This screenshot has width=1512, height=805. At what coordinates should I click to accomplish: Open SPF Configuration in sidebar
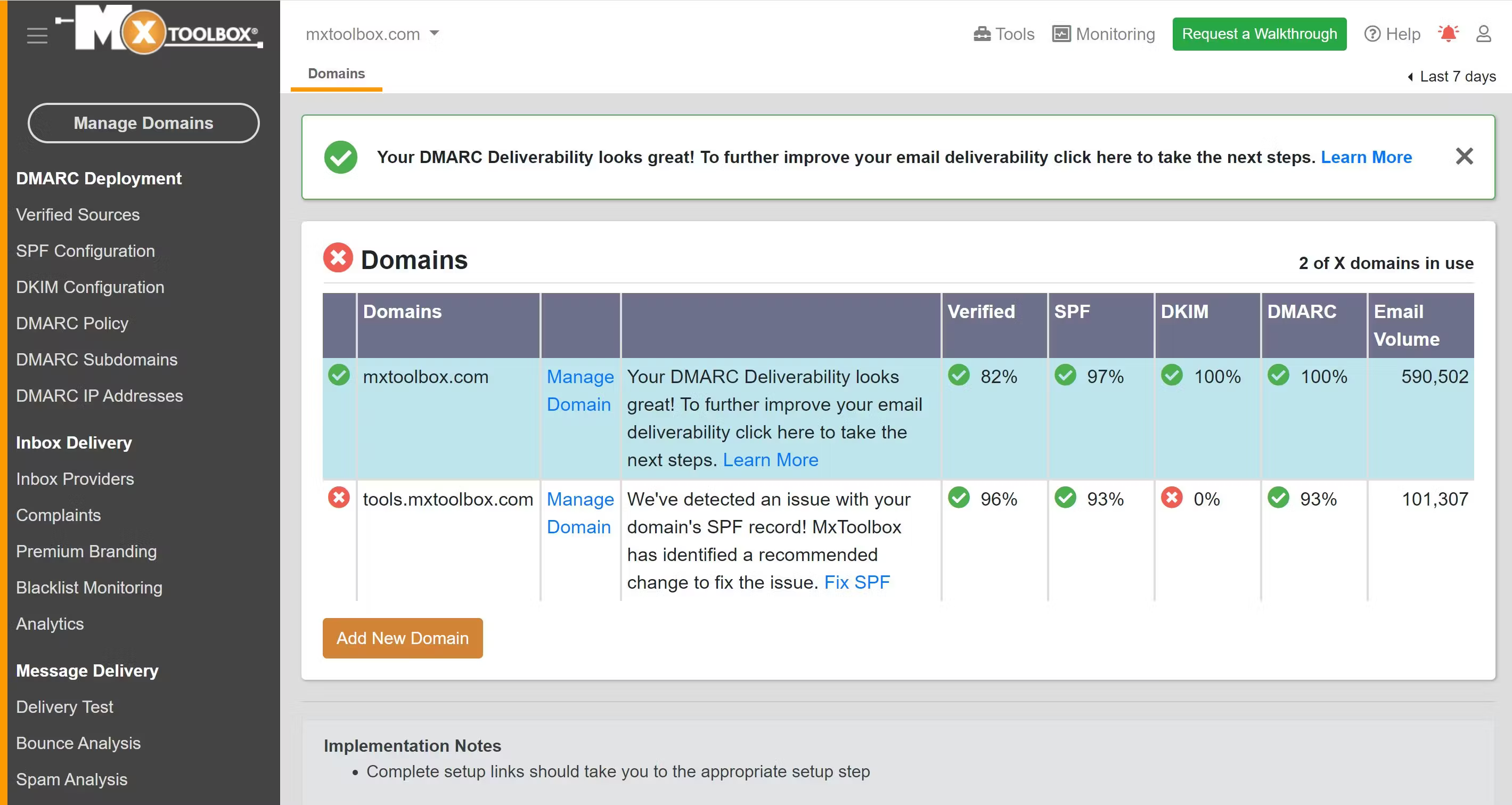pyautogui.click(x=85, y=251)
